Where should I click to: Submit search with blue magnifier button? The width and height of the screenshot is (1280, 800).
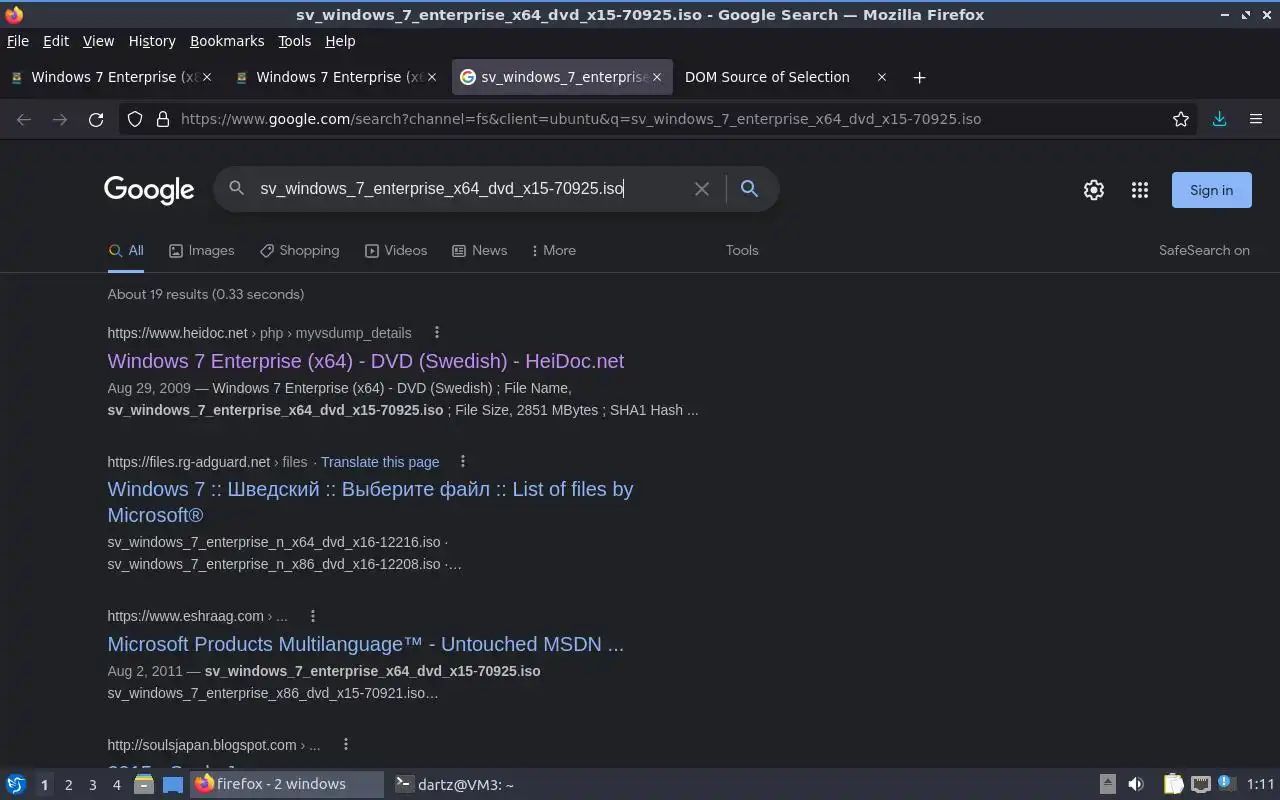pos(749,188)
